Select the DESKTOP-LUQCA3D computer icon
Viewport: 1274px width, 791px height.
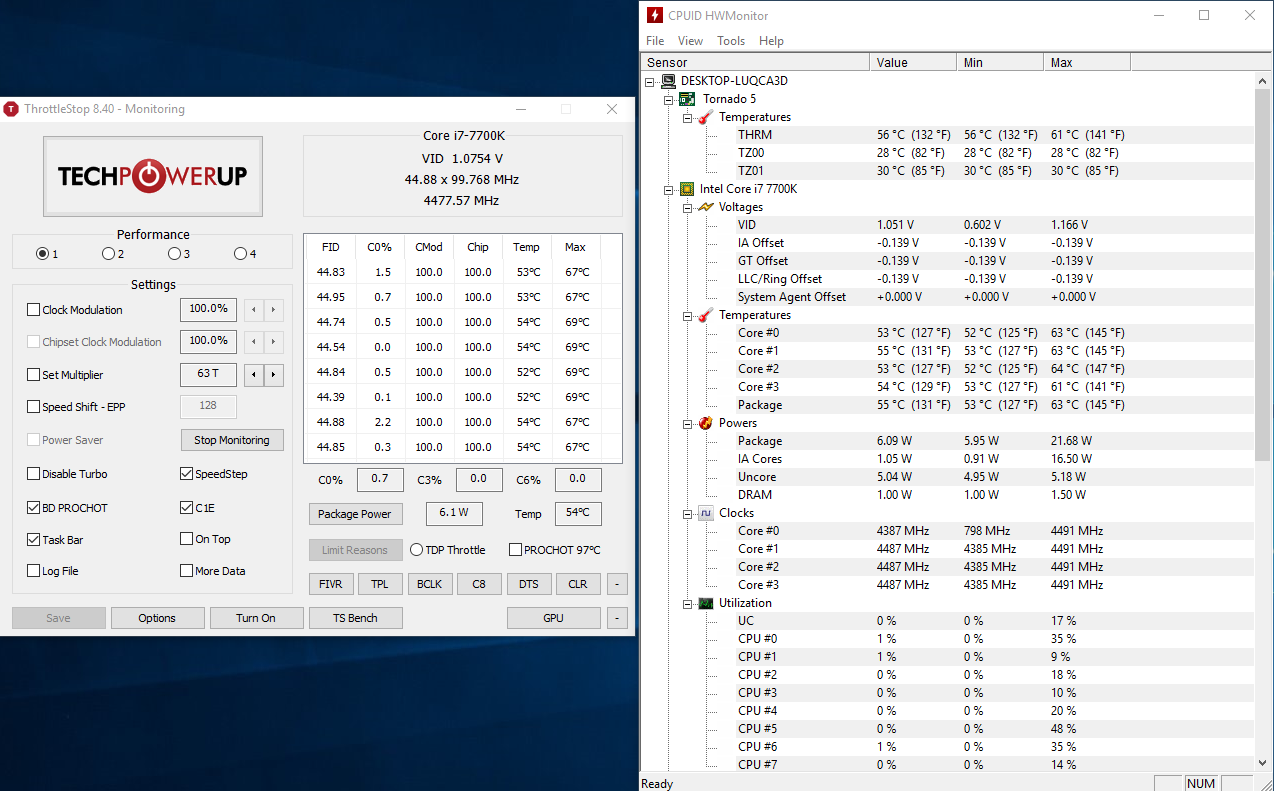click(x=667, y=81)
